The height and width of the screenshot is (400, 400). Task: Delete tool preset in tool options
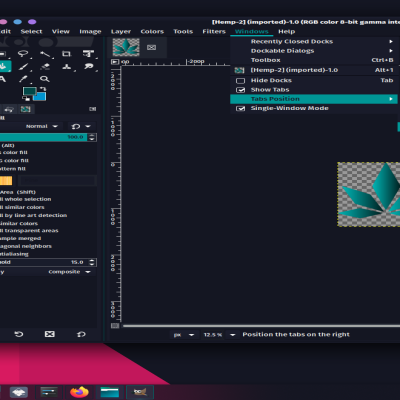(x=50, y=334)
